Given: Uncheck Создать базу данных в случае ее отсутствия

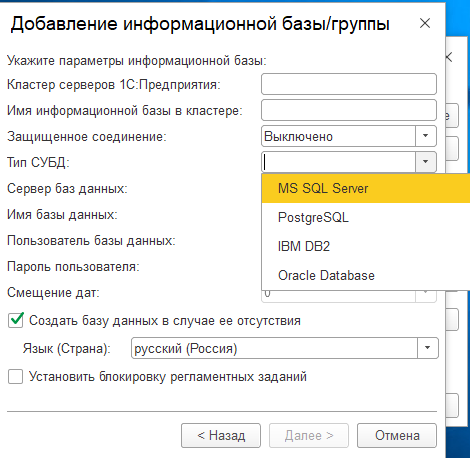Looking at the screenshot, I should point(16,320).
